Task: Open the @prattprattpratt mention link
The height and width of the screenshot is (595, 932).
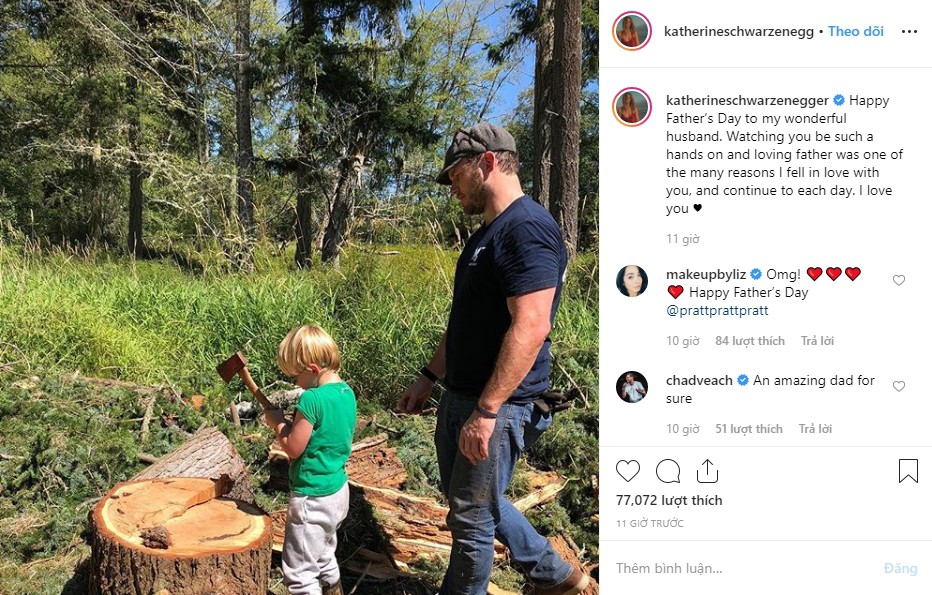Action: (x=717, y=311)
